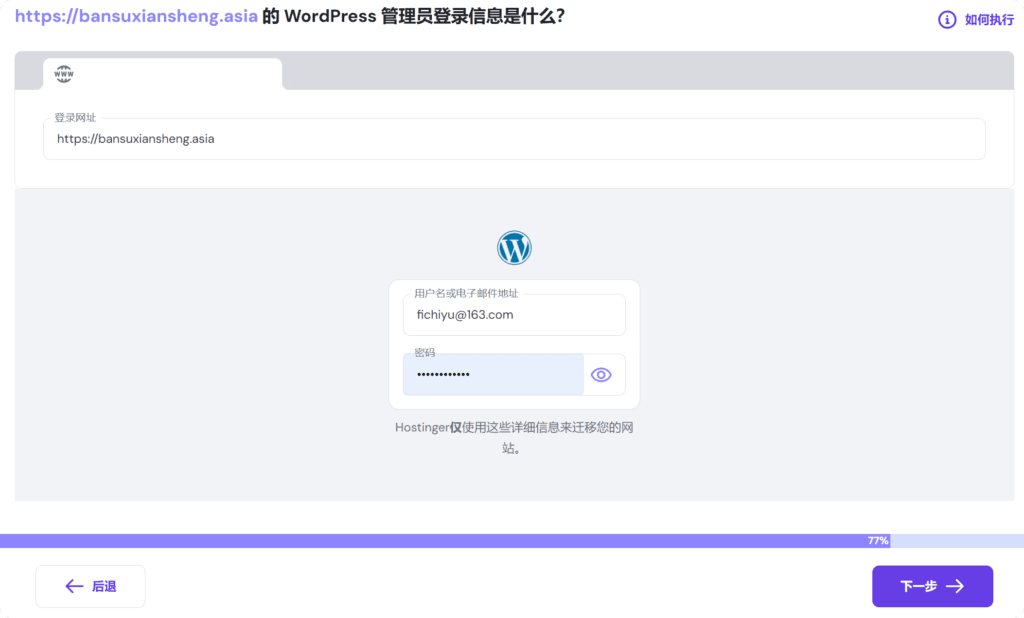The image size is (1024, 618).
Task: Click the www globe icon in the tab
Action: (64, 74)
